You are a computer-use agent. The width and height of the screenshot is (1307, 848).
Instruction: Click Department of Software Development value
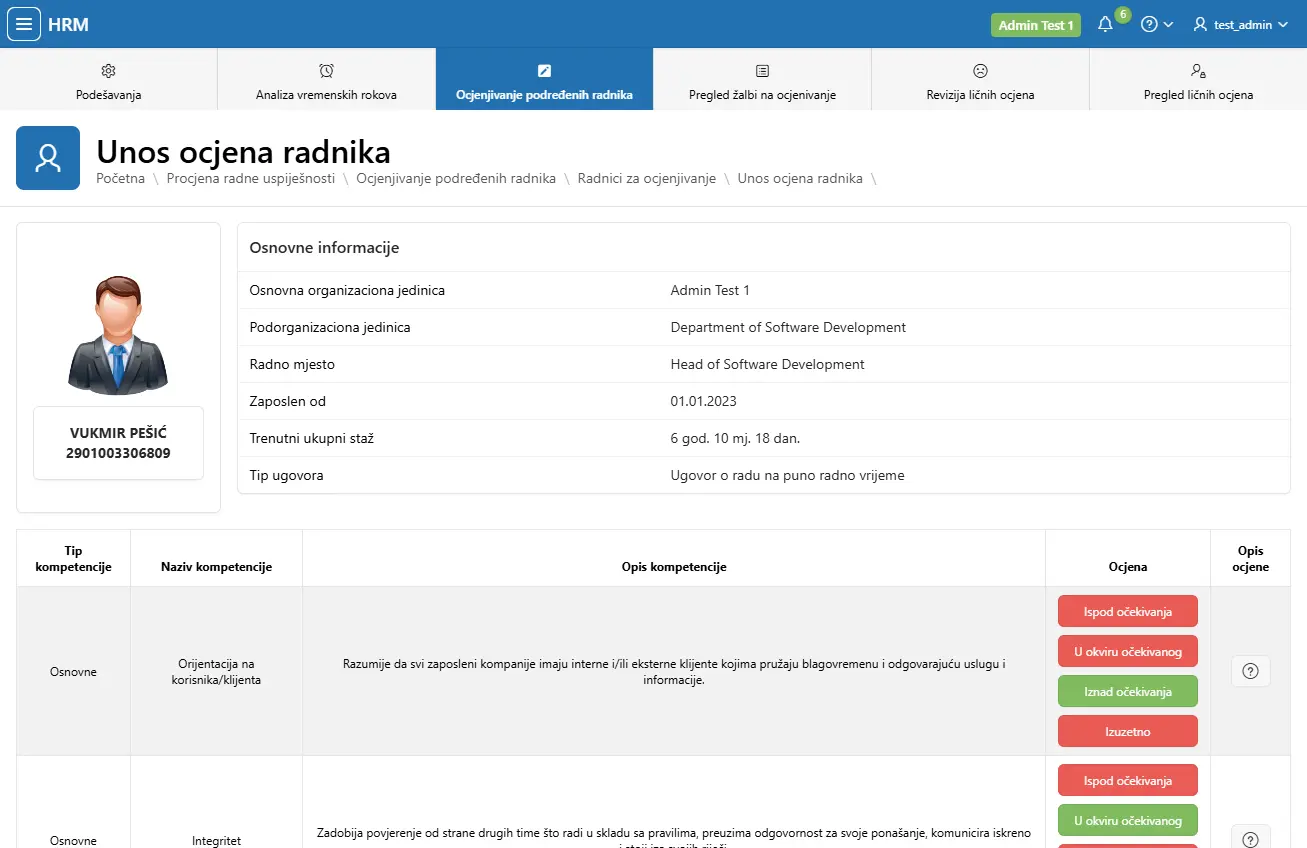pyautogui.click(x=788, y=327)
